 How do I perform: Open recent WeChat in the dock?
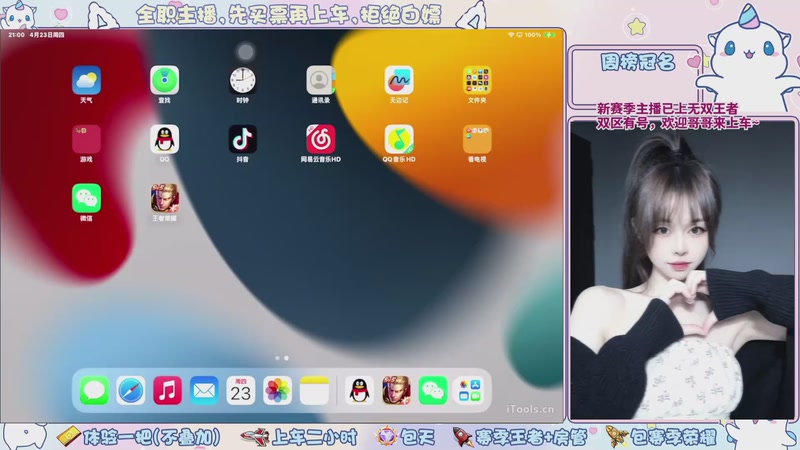pyautogui.click(x=433, y=391)
